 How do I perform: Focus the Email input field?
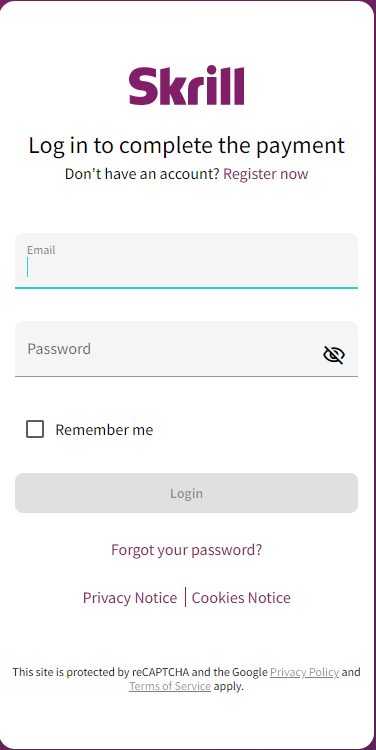click(187, 261)
